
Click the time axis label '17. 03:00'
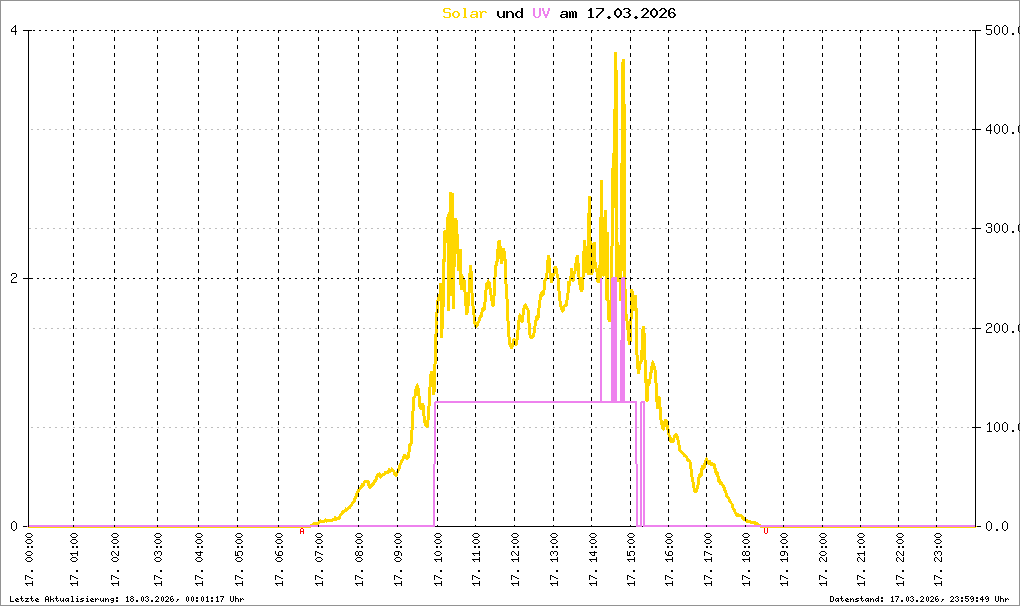pyautogui.click(x=158, y=559)
